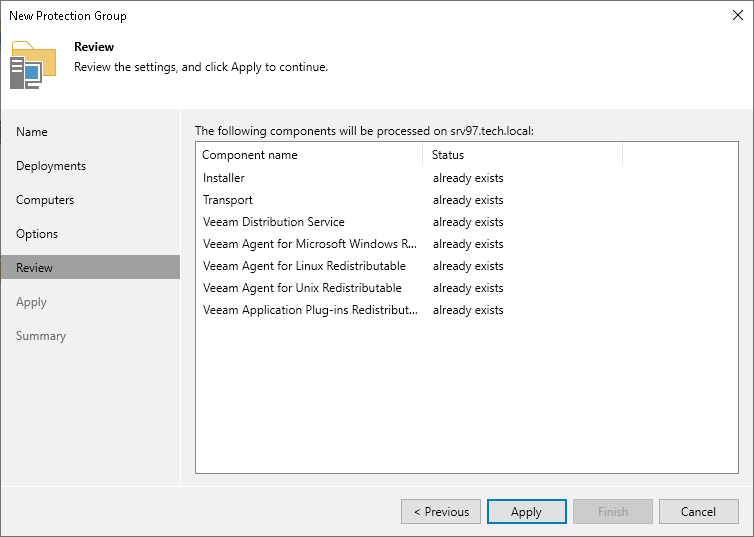Click 'Review the settings' instruction text
This screenshot has height=537, width=754.
click(x=201, y=67)
